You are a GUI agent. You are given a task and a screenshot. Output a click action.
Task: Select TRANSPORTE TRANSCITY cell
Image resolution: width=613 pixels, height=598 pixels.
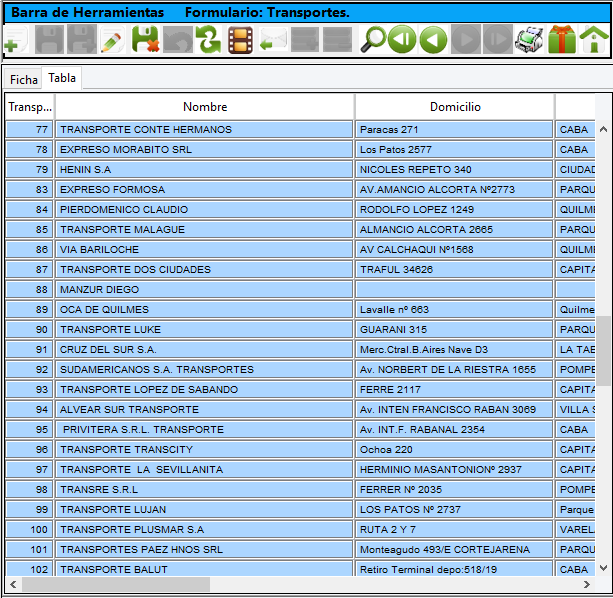[204, 449]
